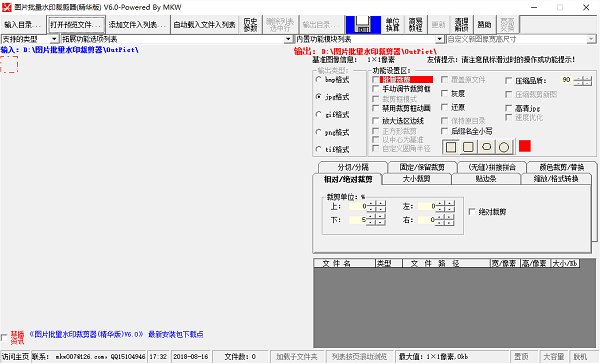Click the 上 crop value input field
600x364 pixels.
click(358, 207)
